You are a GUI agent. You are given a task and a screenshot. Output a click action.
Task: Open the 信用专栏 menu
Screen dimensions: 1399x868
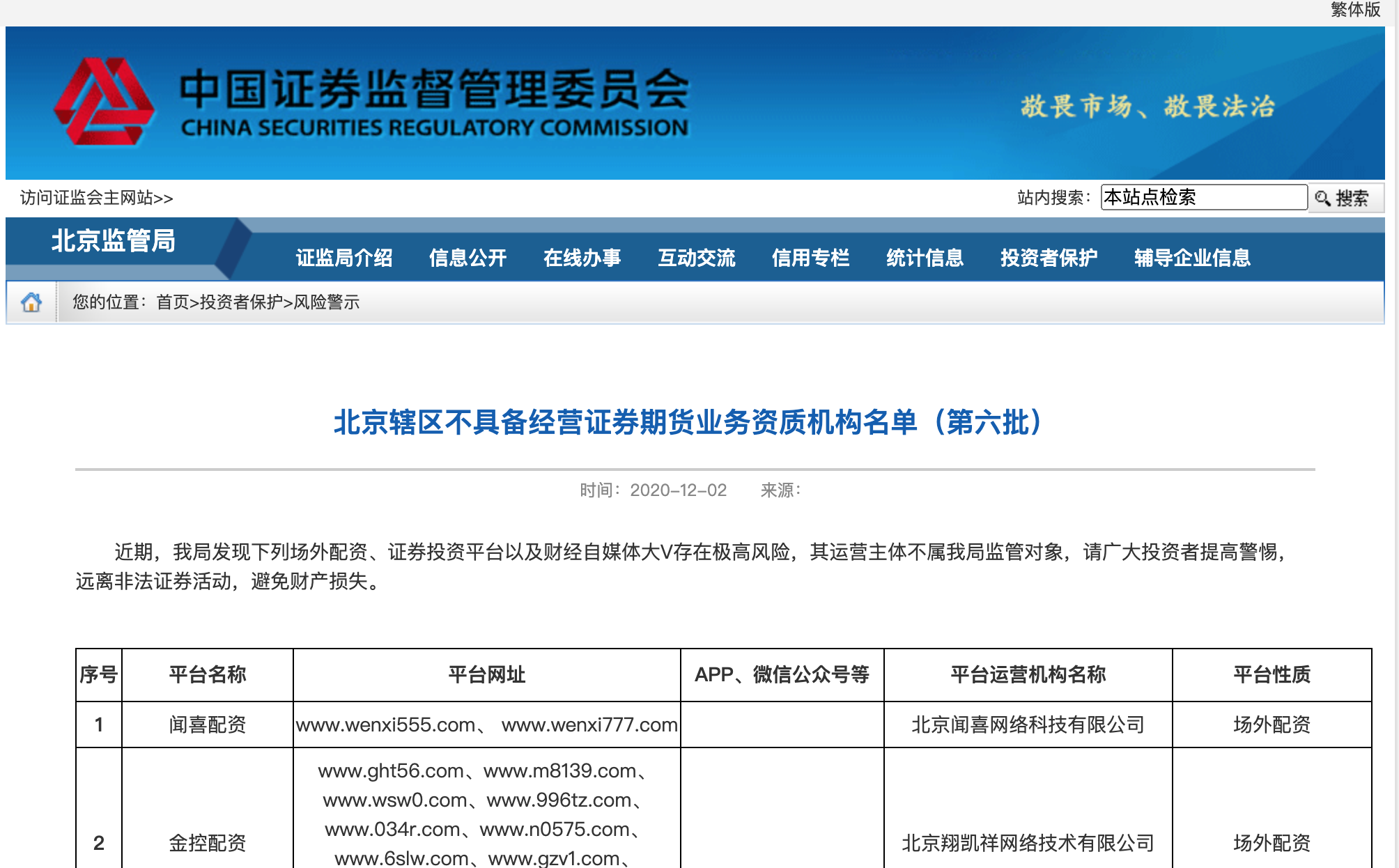[812, 258]
